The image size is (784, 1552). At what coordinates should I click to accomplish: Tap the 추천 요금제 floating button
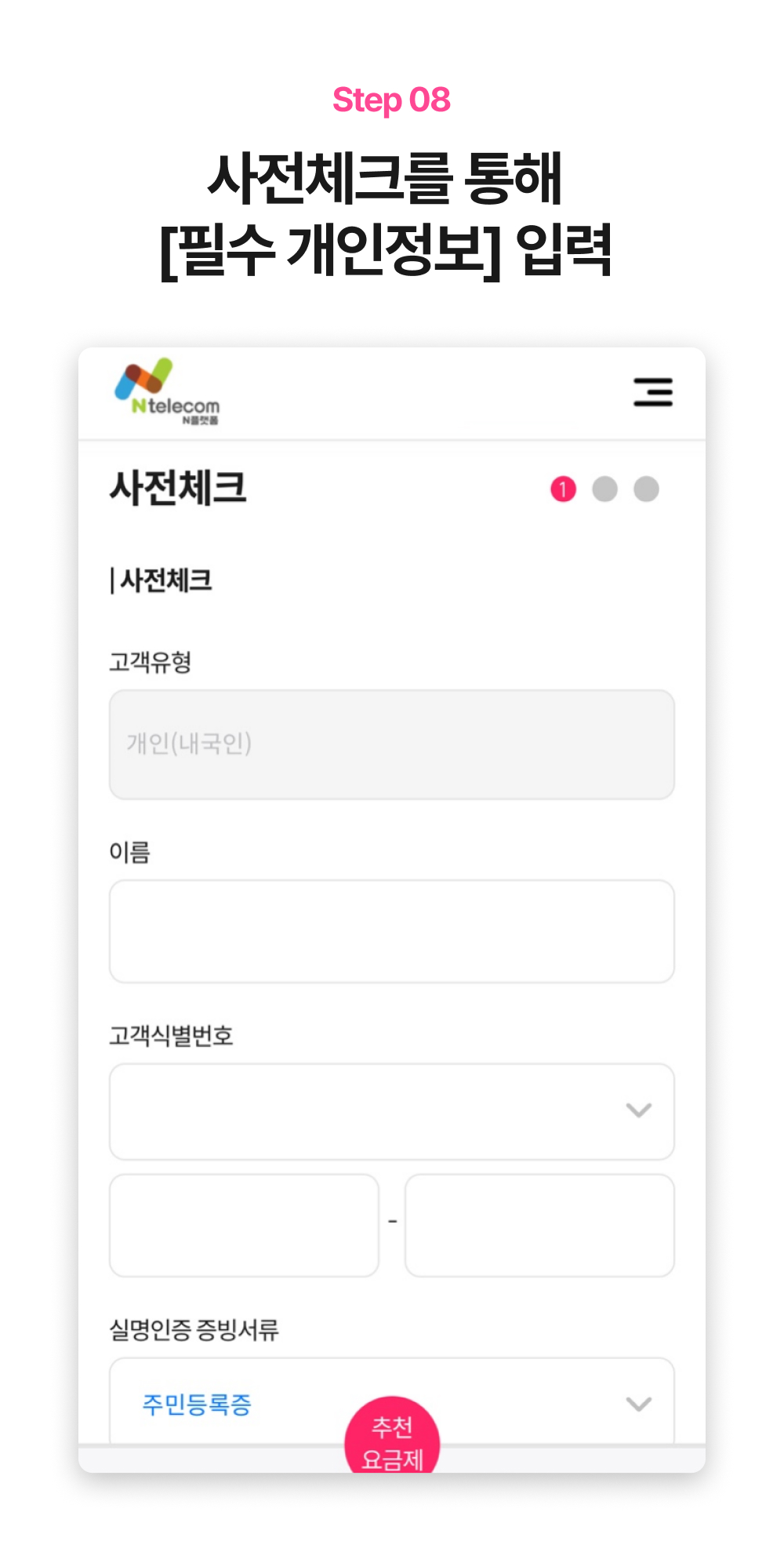tap(392, 1438)
